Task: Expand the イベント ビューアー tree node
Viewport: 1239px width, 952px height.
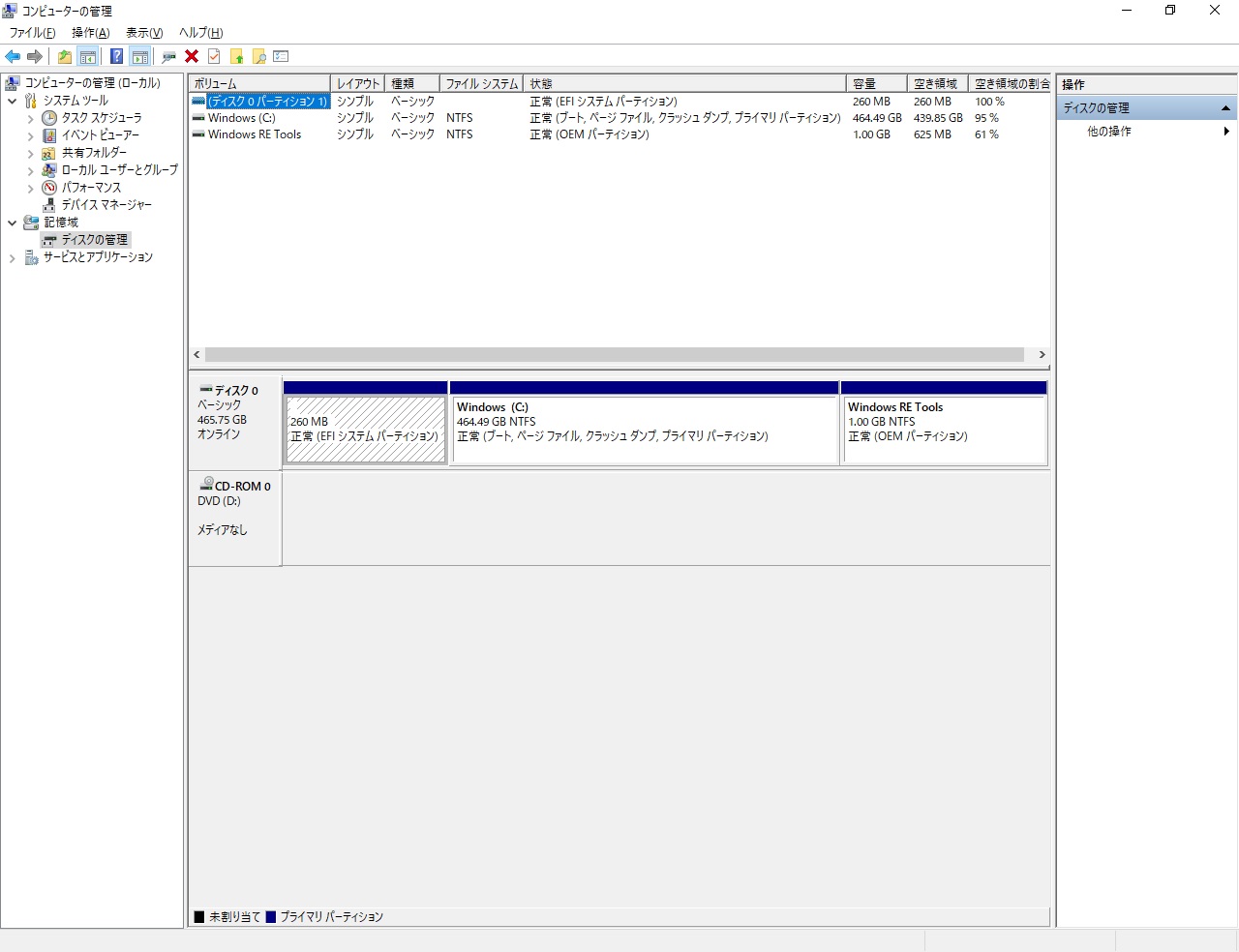Action: pyautogui.click(x=32, y=134)
